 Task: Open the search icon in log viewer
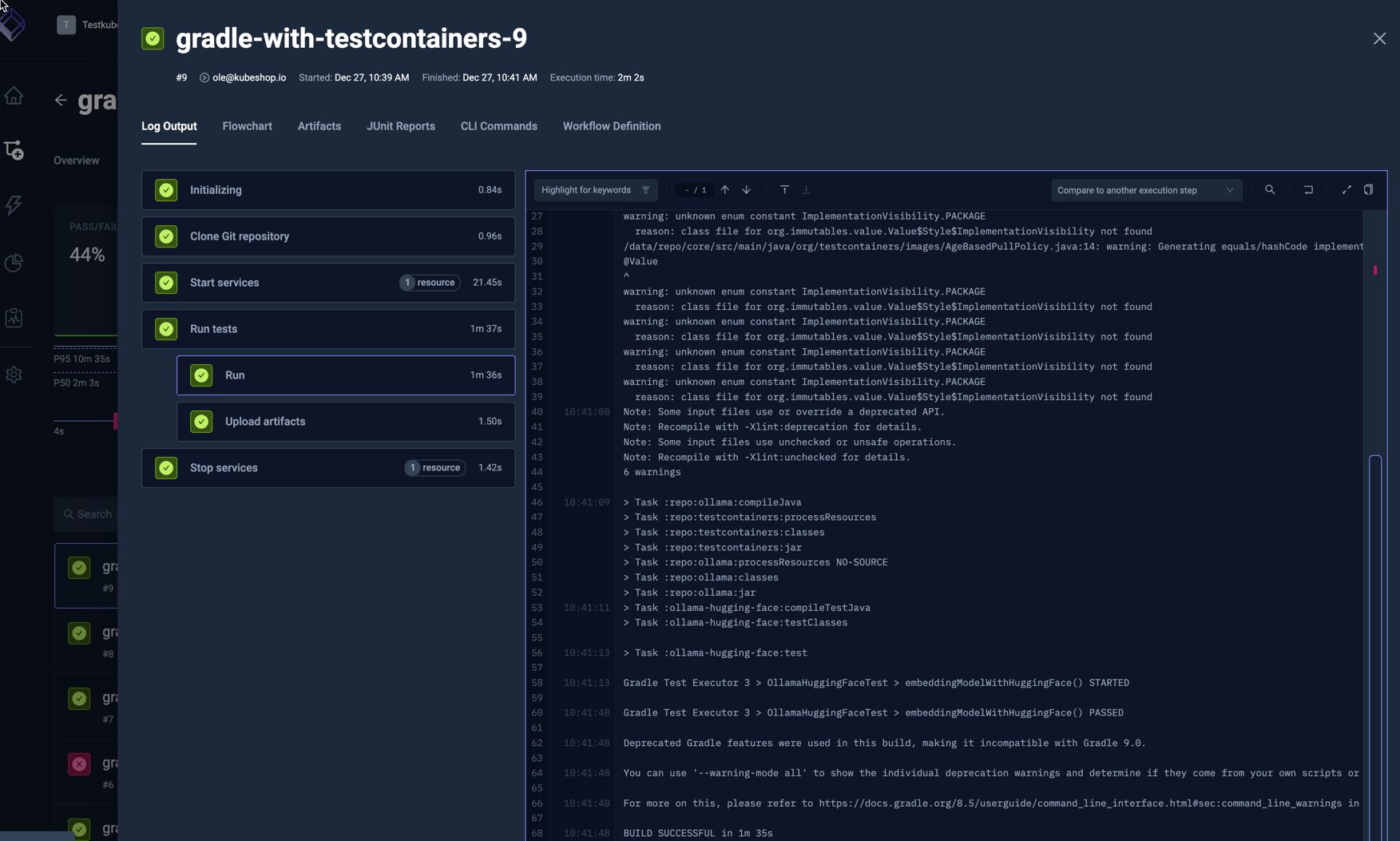(x=1270, y=189)
